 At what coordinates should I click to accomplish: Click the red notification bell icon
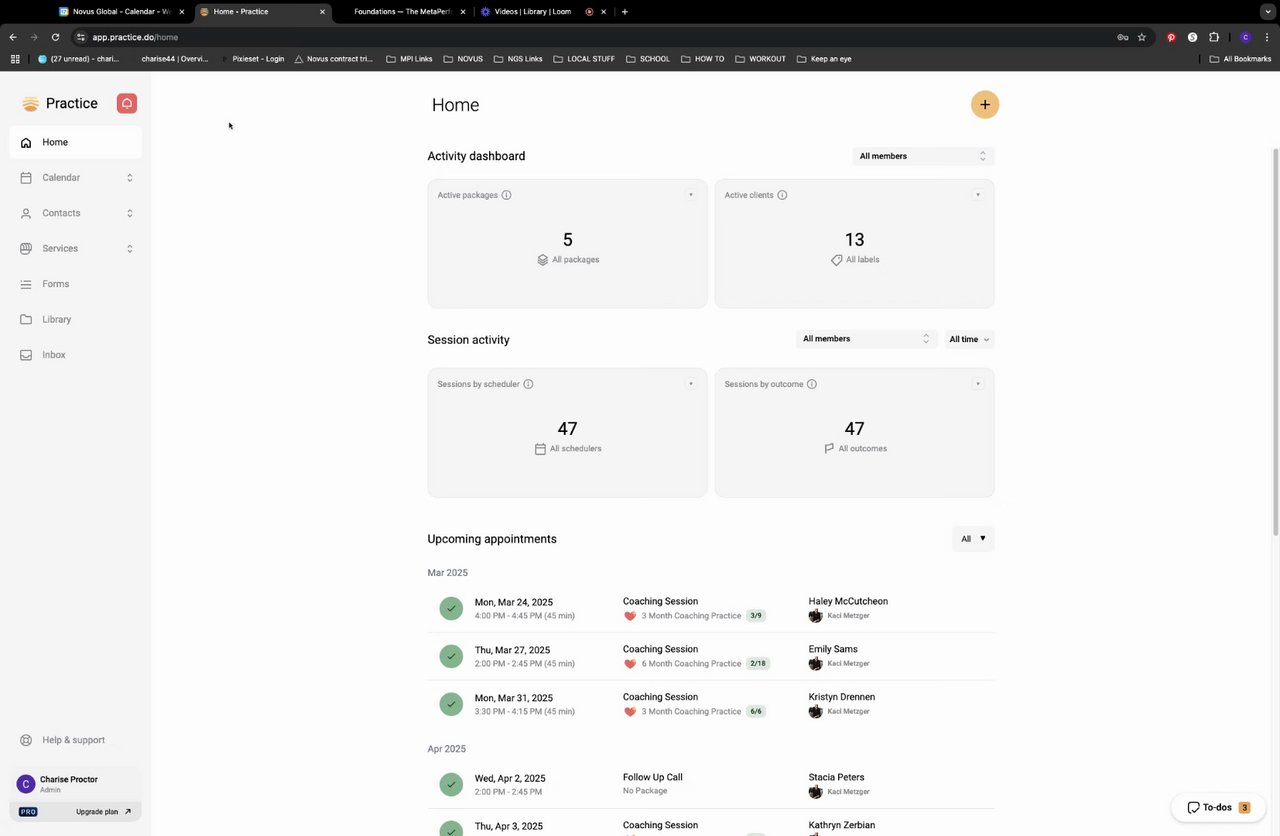point(127,104)
